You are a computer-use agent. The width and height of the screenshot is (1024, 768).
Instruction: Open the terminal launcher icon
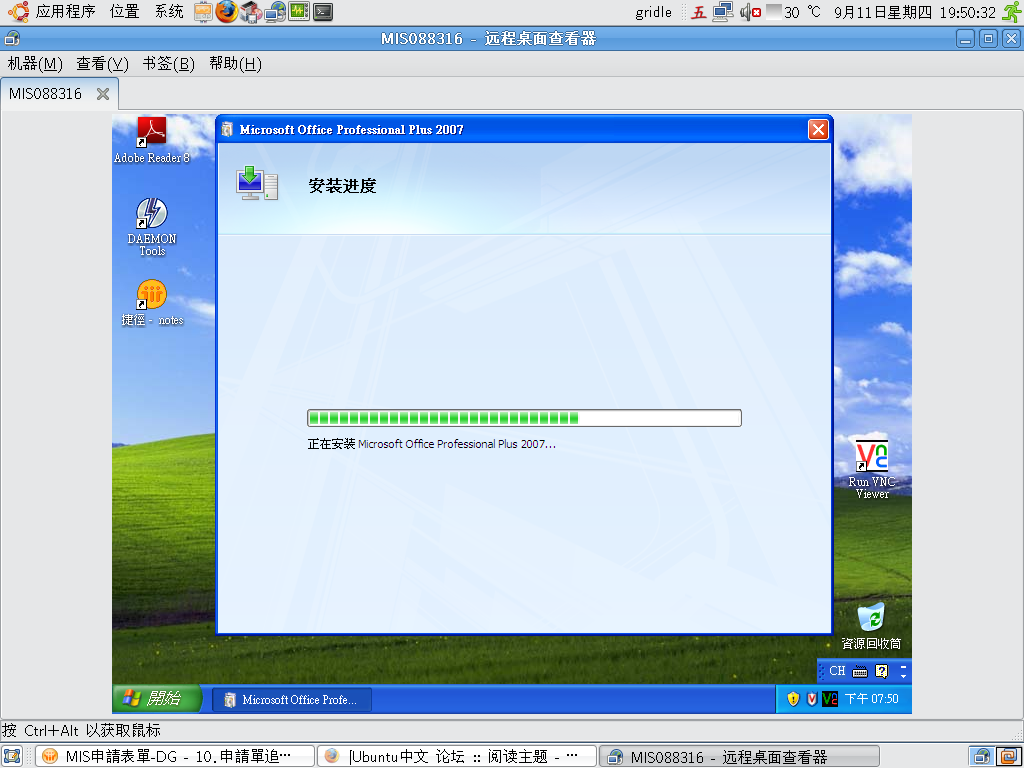(323, 12)
